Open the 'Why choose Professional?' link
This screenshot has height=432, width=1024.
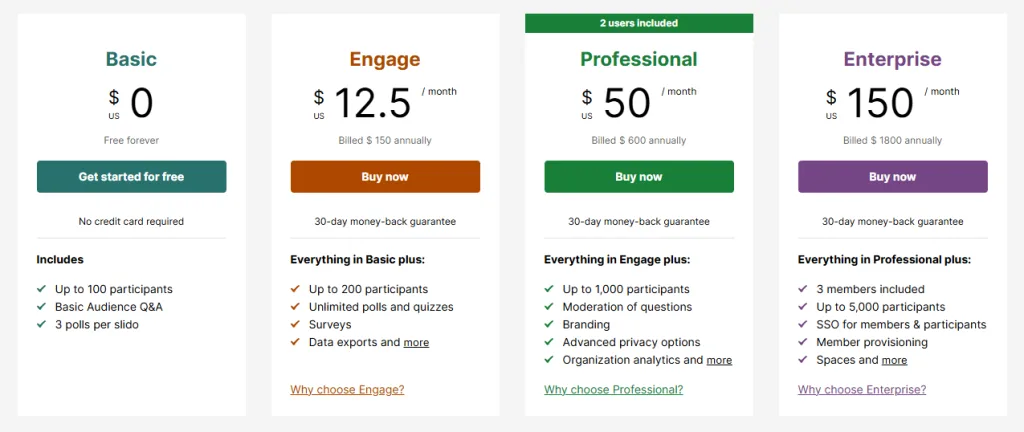click(x=613, y=390)
